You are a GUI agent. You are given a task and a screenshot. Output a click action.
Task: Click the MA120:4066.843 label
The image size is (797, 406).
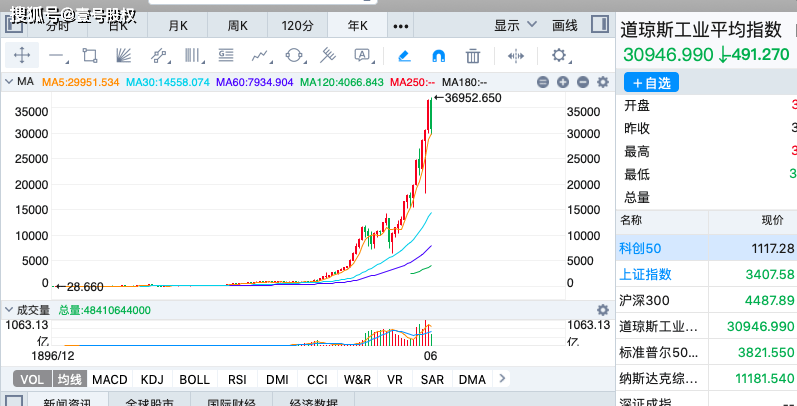pos(342,82)
